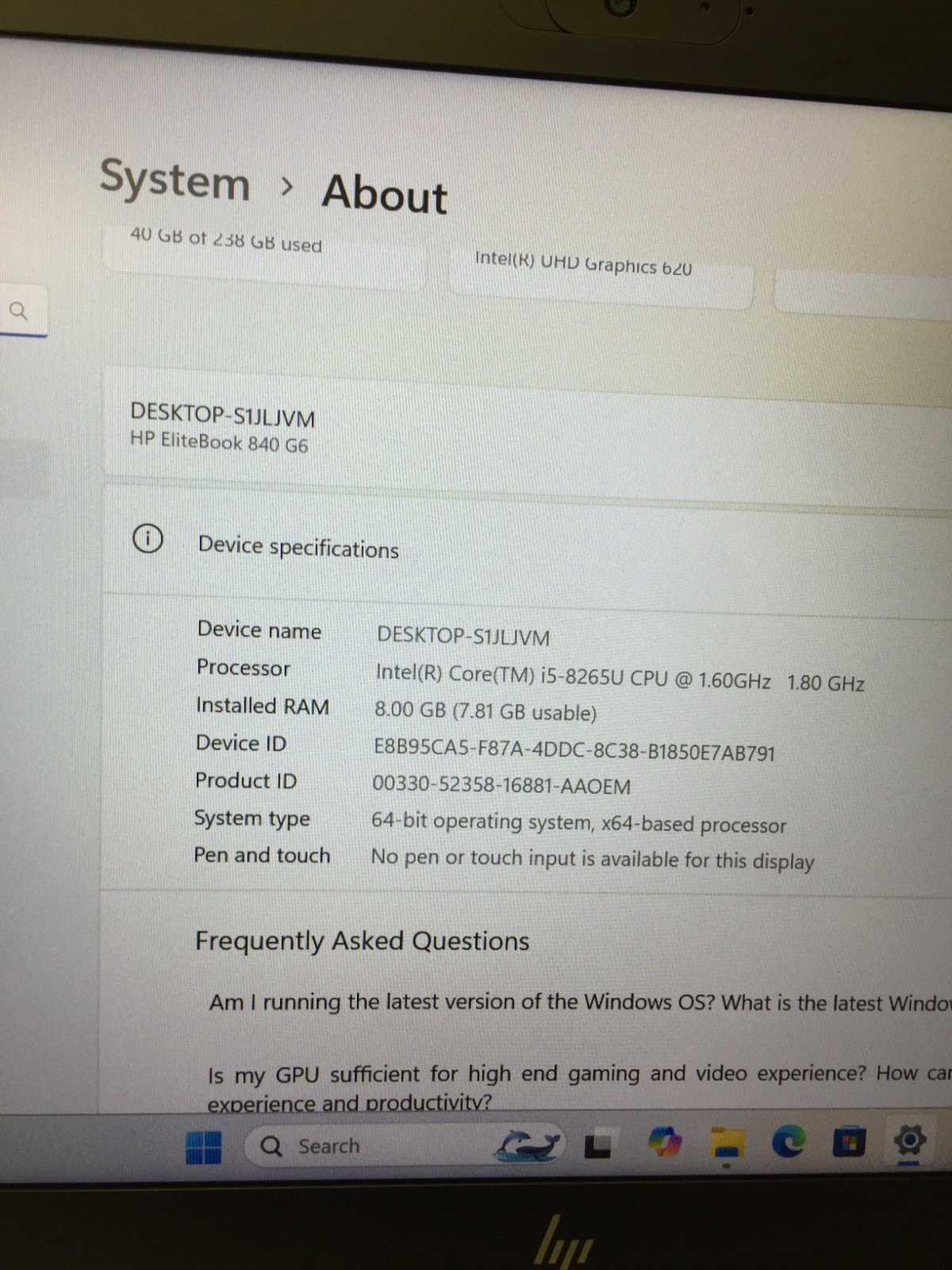
Task: Click the Installed RAM label
Action: click(263, 706)
